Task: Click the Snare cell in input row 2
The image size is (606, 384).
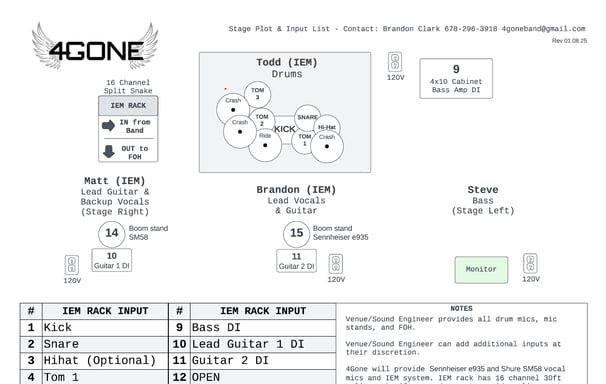Action: [105, 344]
